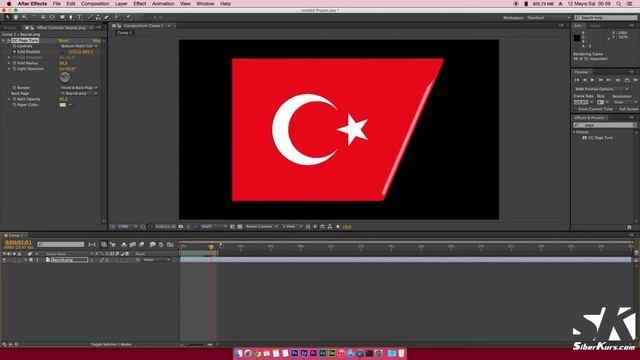Toggle the Light Direction stopwatch
Image resolution: width=640 pixels, height=360 pixels.
(14, 69)
